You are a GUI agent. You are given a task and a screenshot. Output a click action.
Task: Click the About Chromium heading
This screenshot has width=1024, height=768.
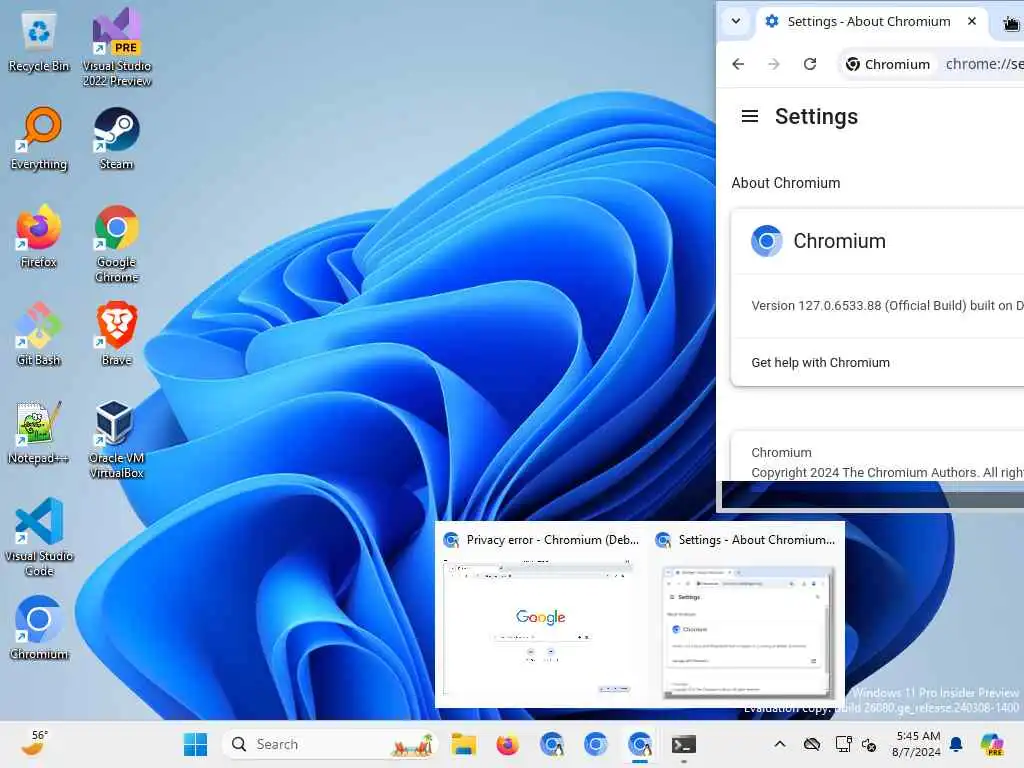click(786, 183)
